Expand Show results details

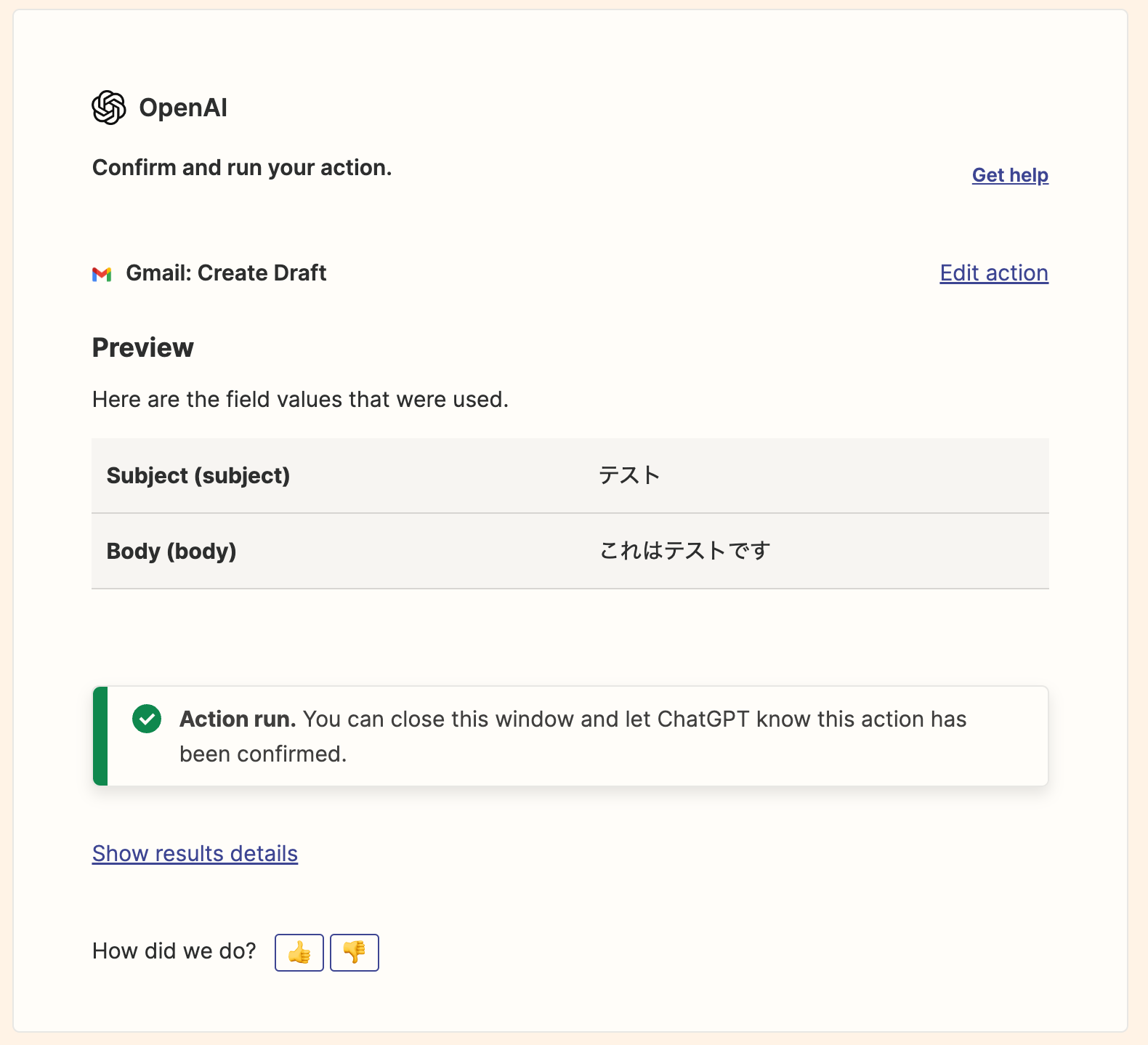195,853
